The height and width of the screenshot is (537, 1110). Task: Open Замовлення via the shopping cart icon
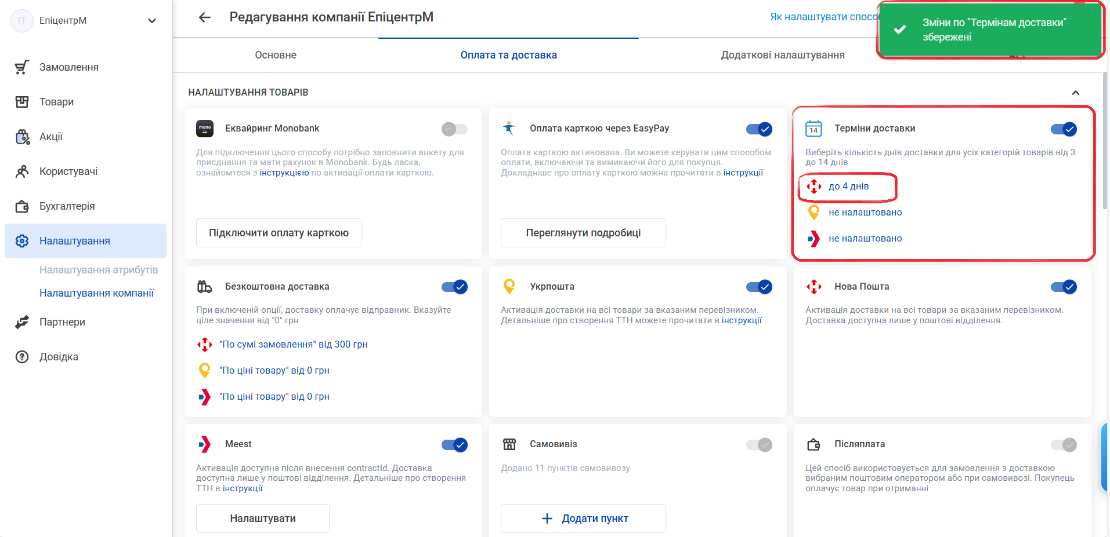pyautogui.click(x=22, y=67)
